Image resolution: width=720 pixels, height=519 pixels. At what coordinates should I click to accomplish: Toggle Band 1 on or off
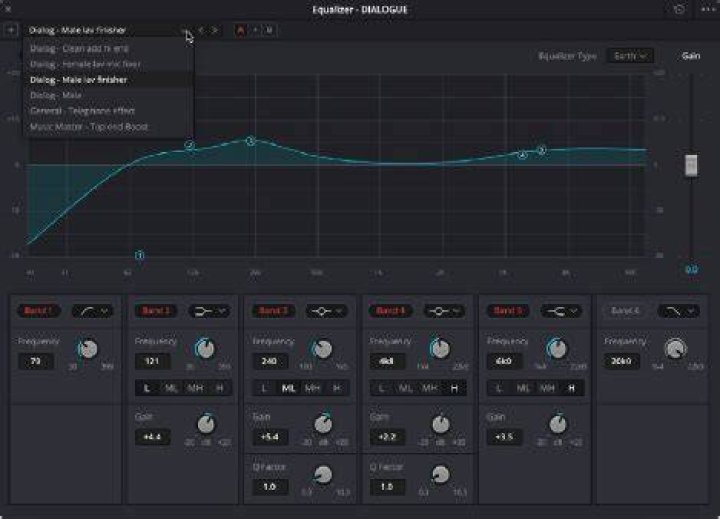coord(39,311)
